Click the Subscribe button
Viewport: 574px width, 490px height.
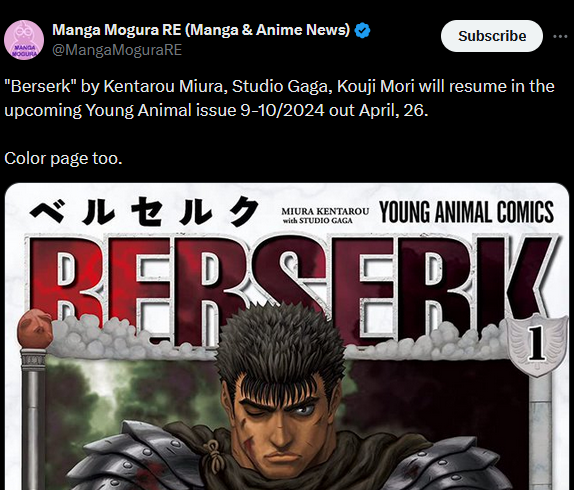(492, 36)
